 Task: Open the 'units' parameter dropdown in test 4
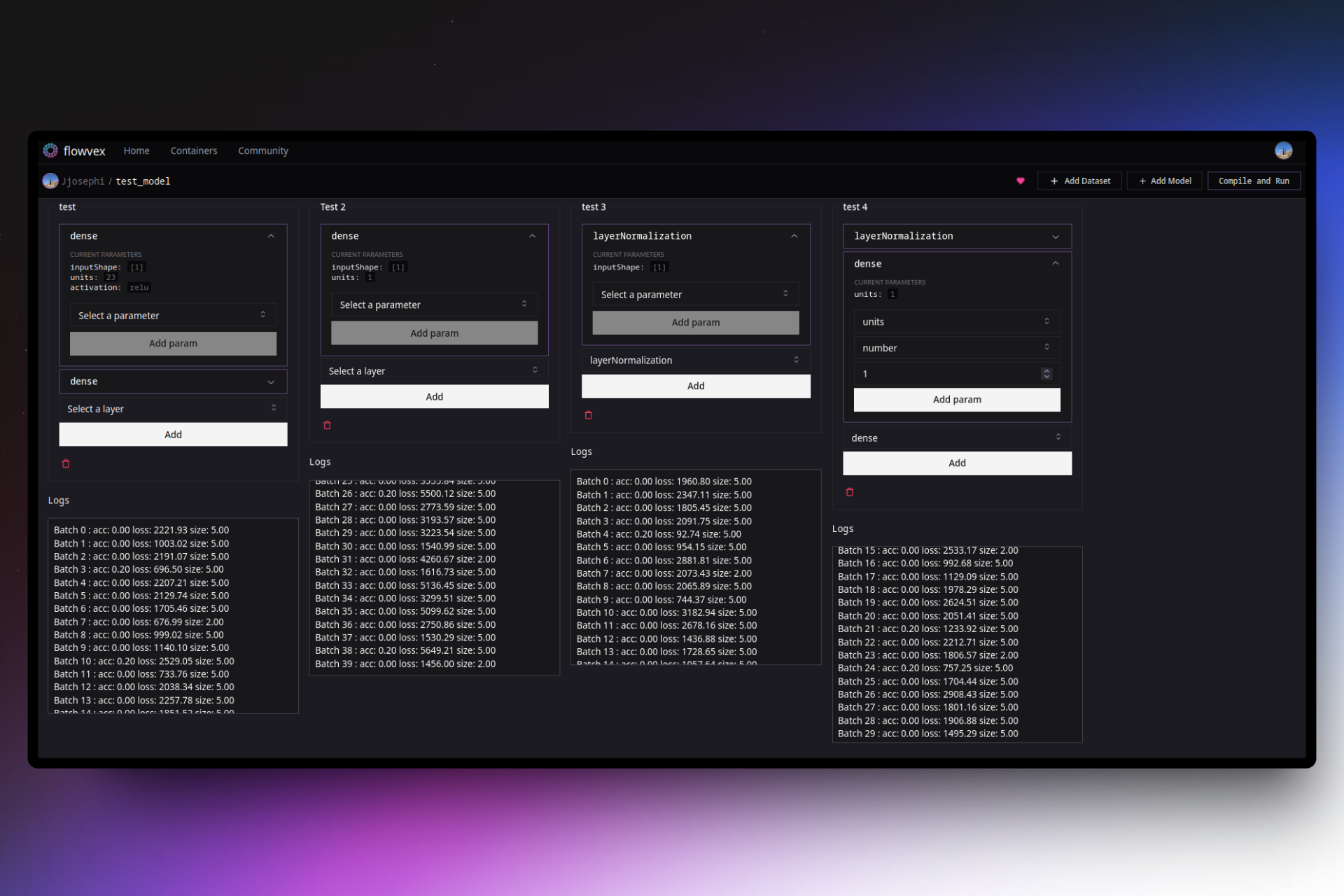coord(956,322)
